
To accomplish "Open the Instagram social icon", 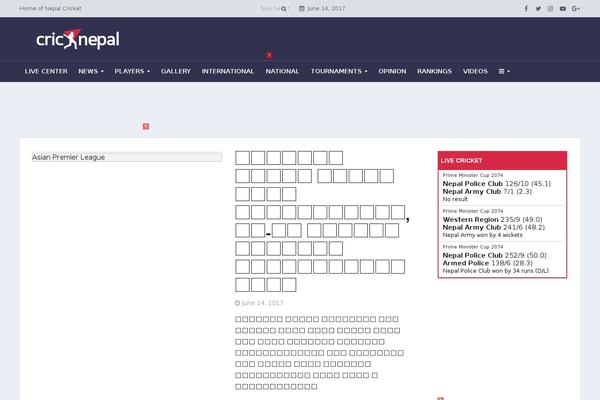I will pos(550,8).
